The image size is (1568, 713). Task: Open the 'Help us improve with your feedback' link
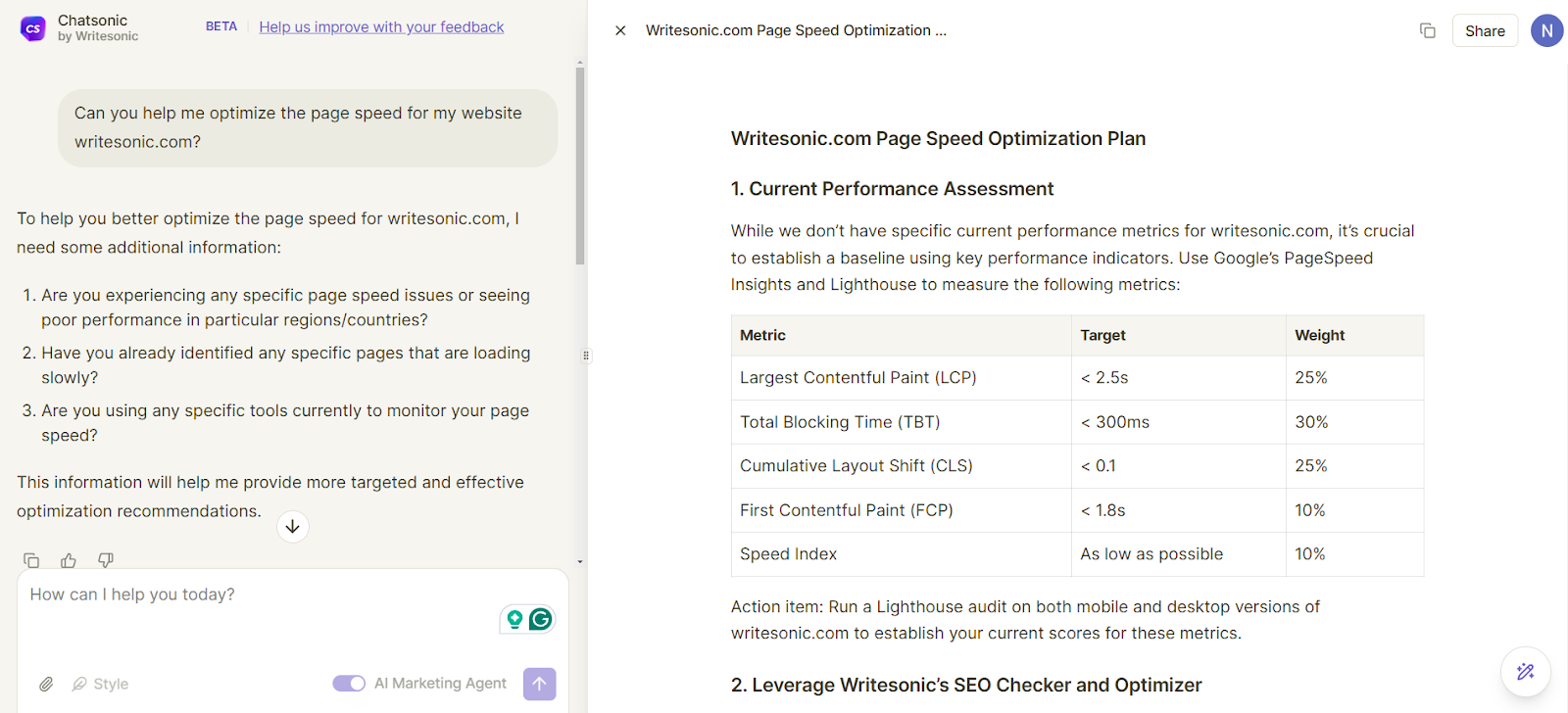pos(381,27)
